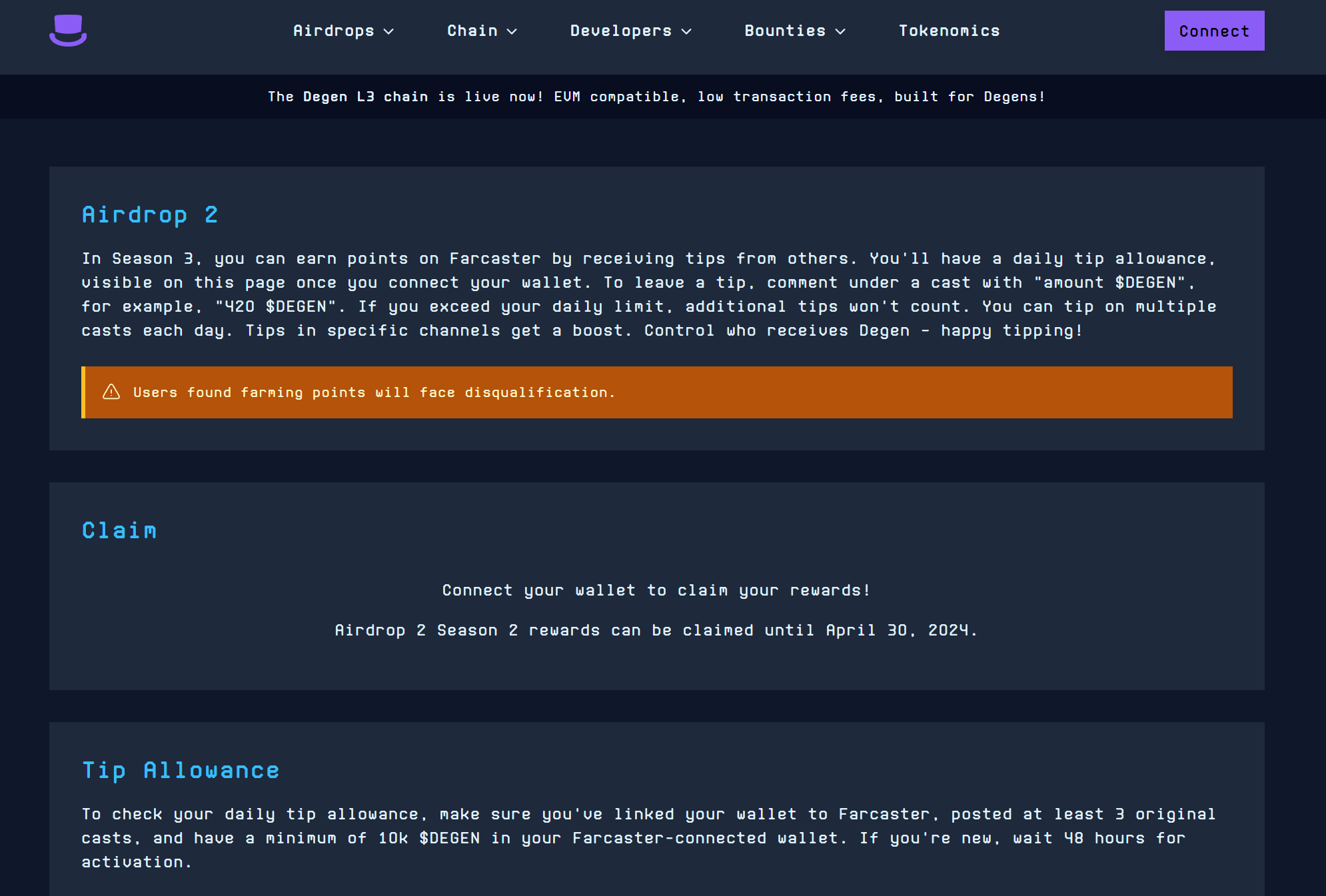
Task: Open the Chain menu
Action: 482,31
